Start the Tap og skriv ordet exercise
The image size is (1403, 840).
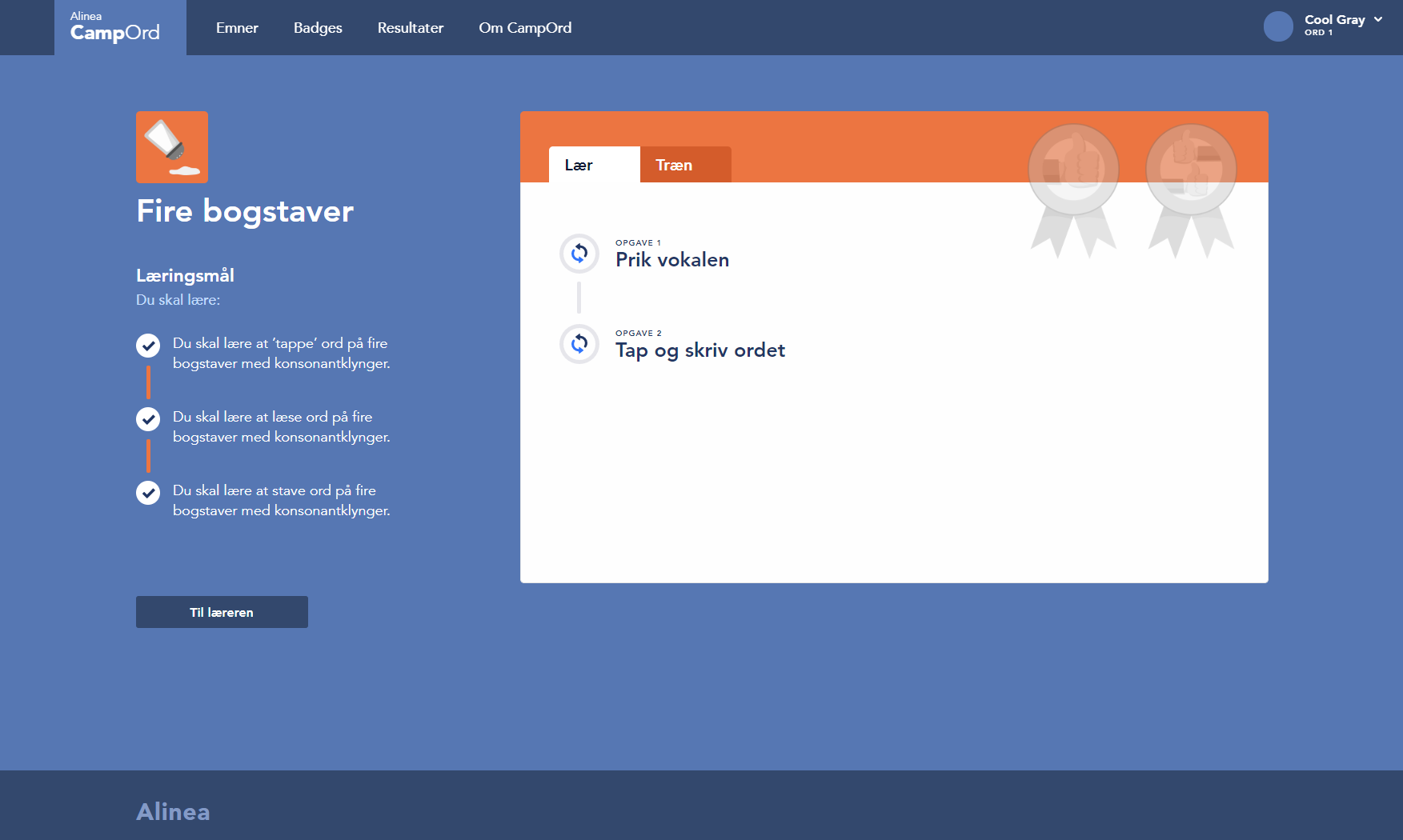coord(699,350)
